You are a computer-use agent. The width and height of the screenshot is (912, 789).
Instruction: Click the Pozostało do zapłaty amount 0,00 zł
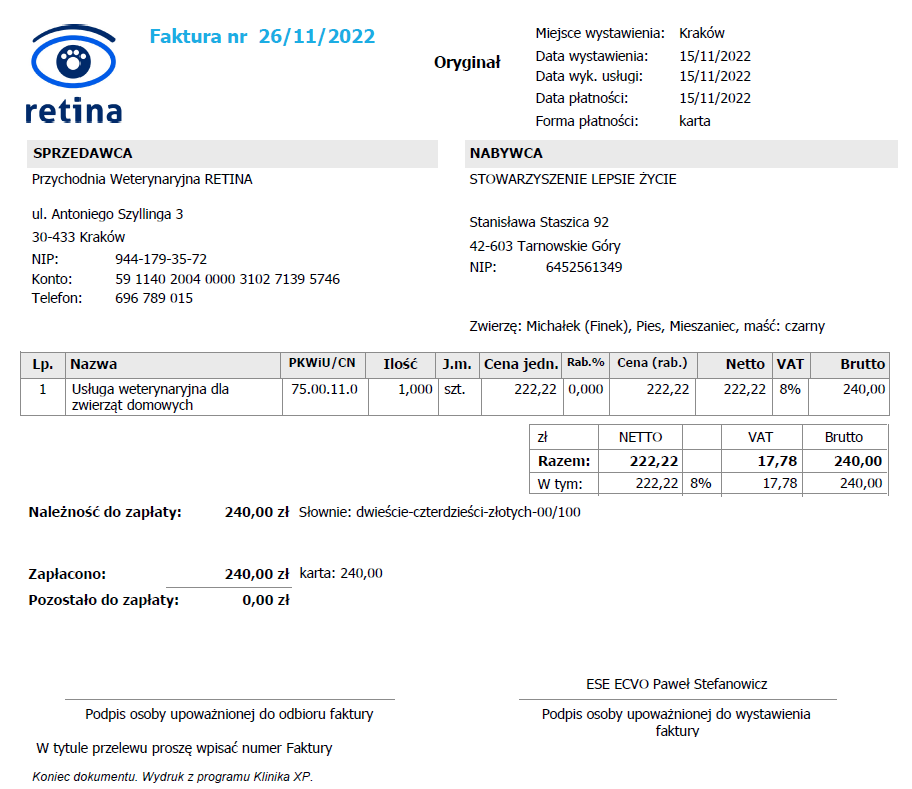click(265, 600)
